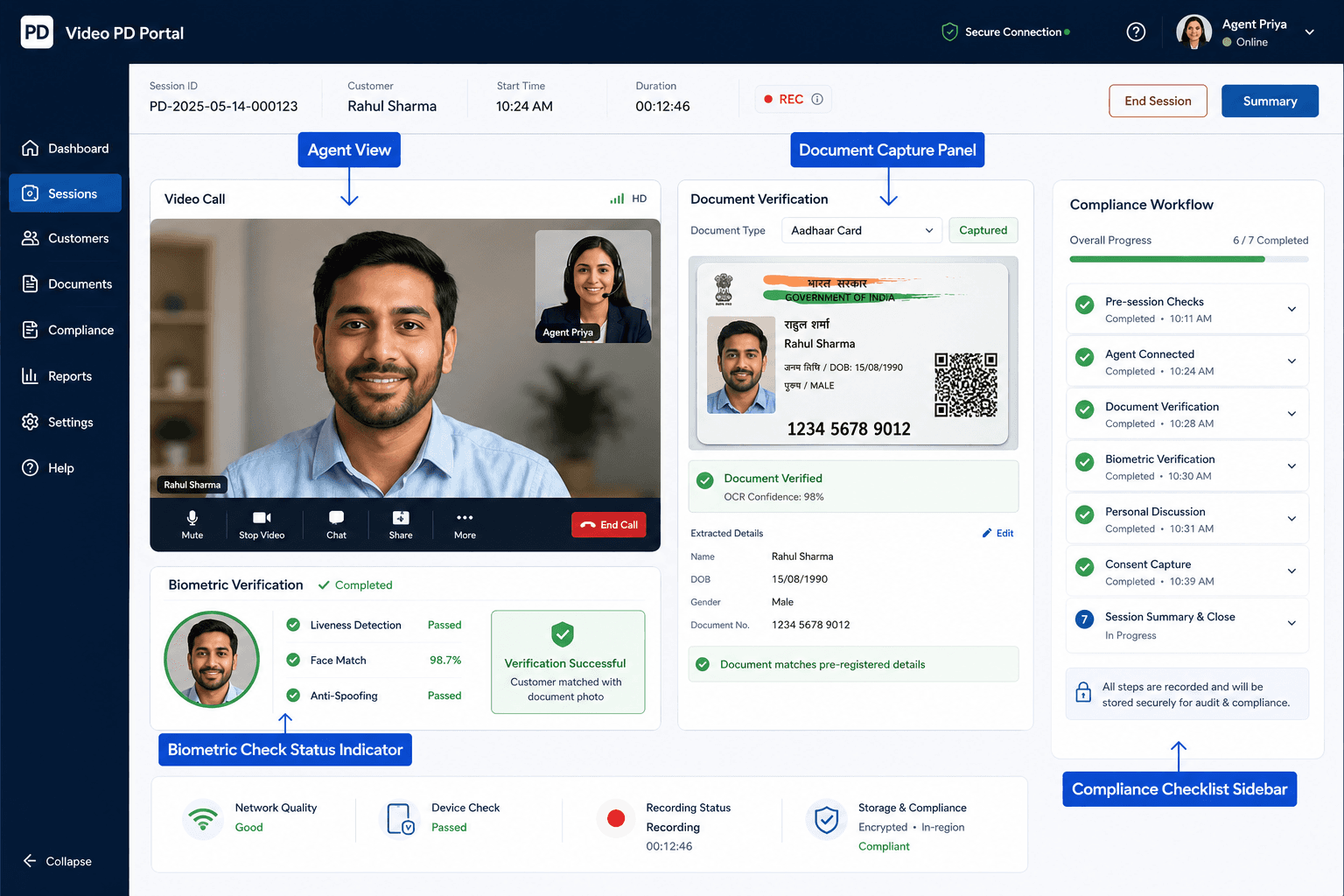This screenshot has height=896, width=1344.
Task: Go to Dashboard in sidebar
Action: (66, 149)
